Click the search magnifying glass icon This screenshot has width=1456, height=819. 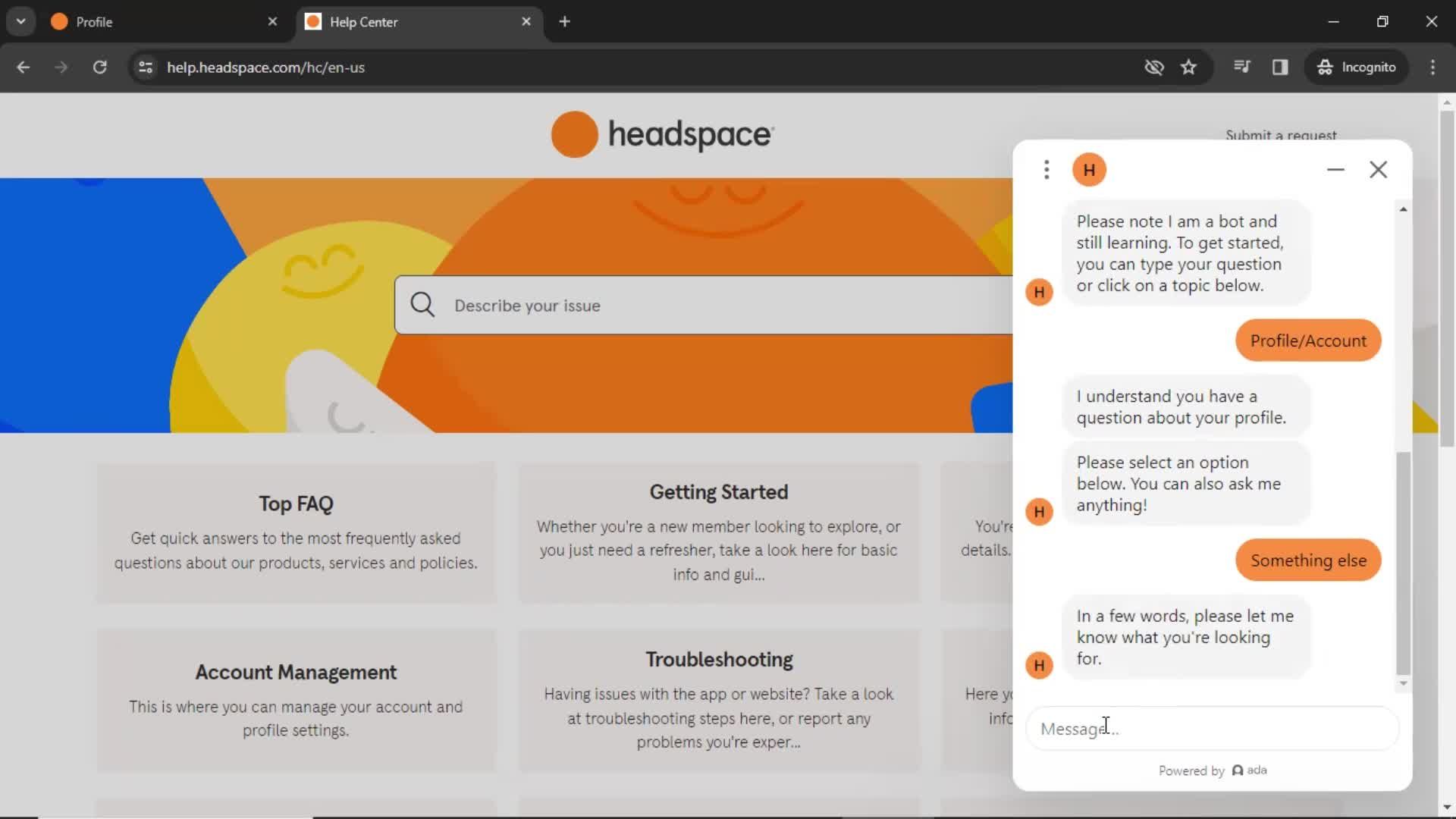pos(422,305)
